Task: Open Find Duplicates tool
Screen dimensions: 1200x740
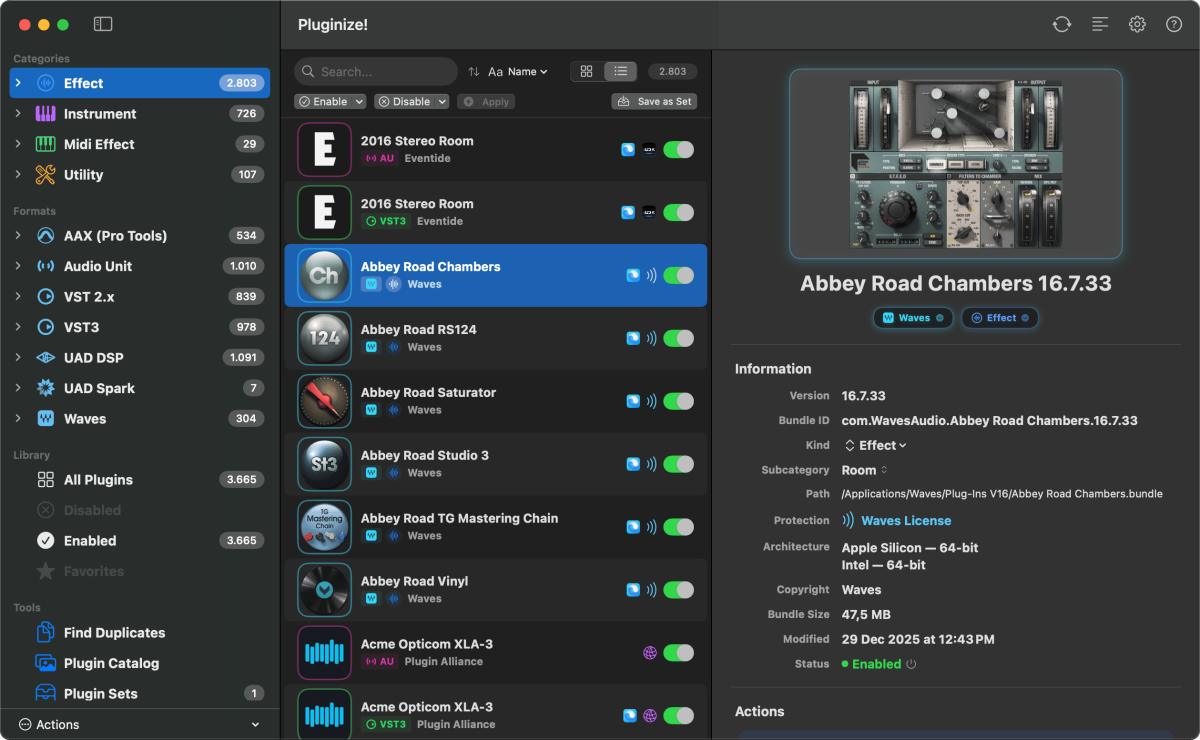Action: [114, 632]
